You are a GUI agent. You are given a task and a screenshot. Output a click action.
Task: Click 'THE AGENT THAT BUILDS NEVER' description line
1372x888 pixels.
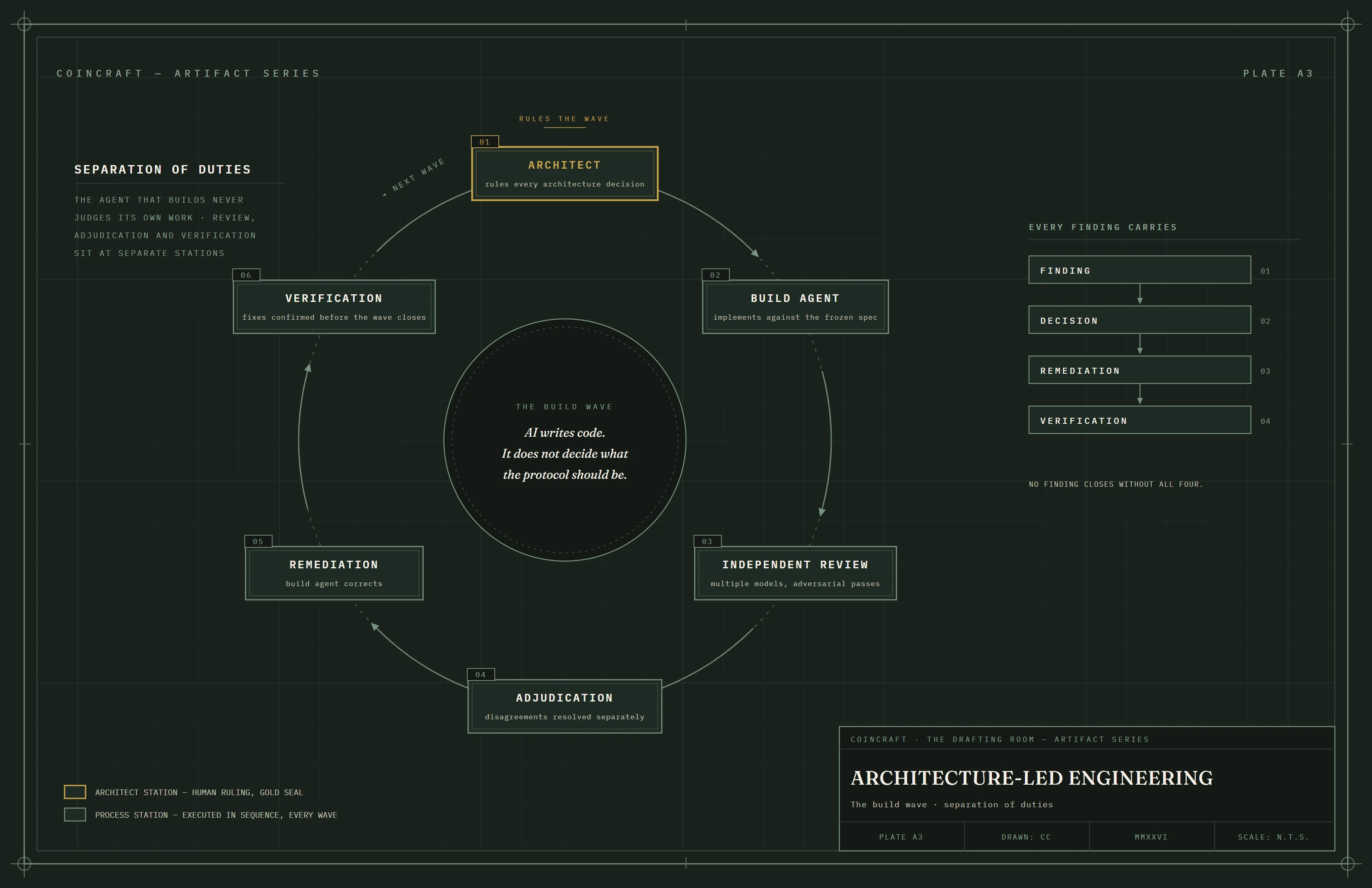159,199
